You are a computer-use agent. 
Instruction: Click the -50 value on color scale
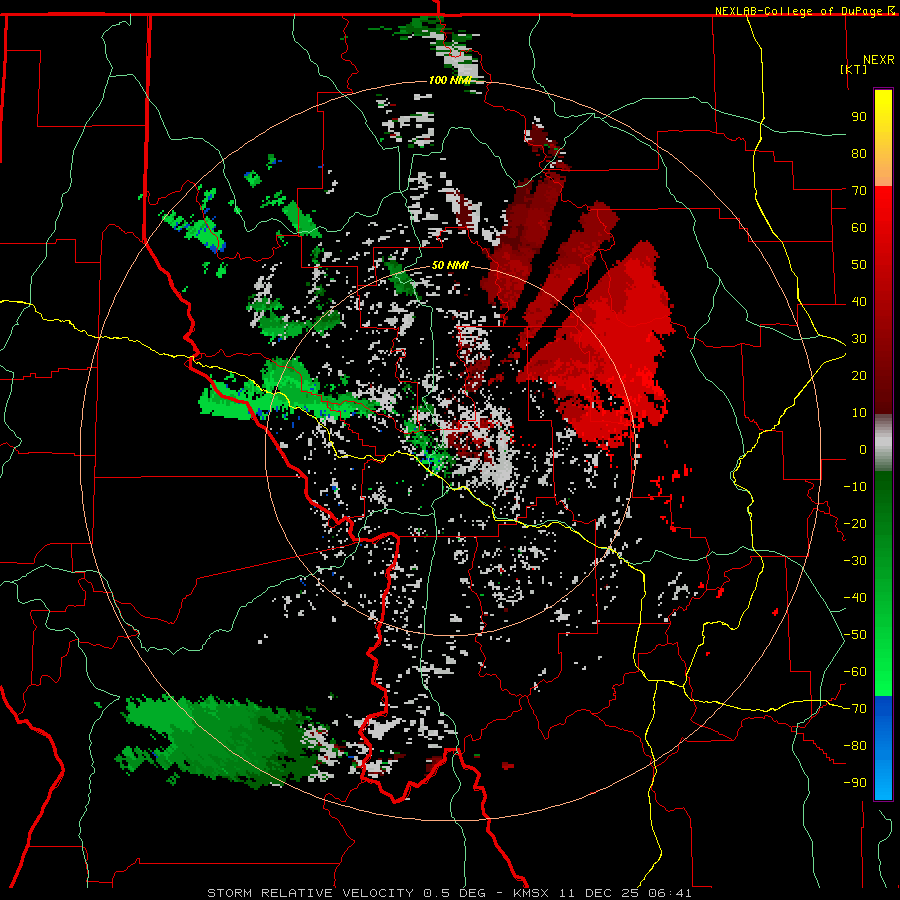(x=855, y=635)
